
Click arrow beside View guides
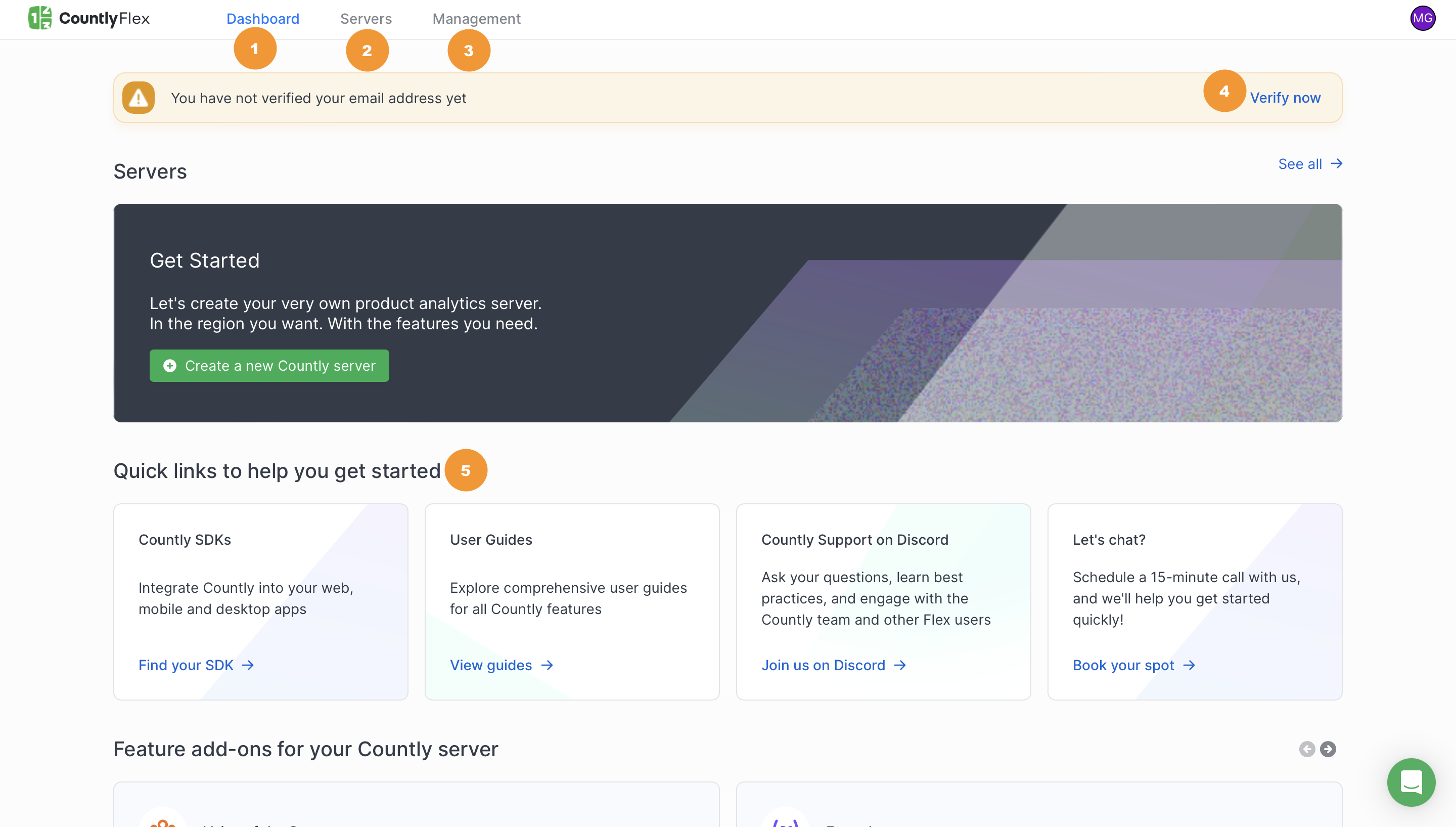click(547, 665)
